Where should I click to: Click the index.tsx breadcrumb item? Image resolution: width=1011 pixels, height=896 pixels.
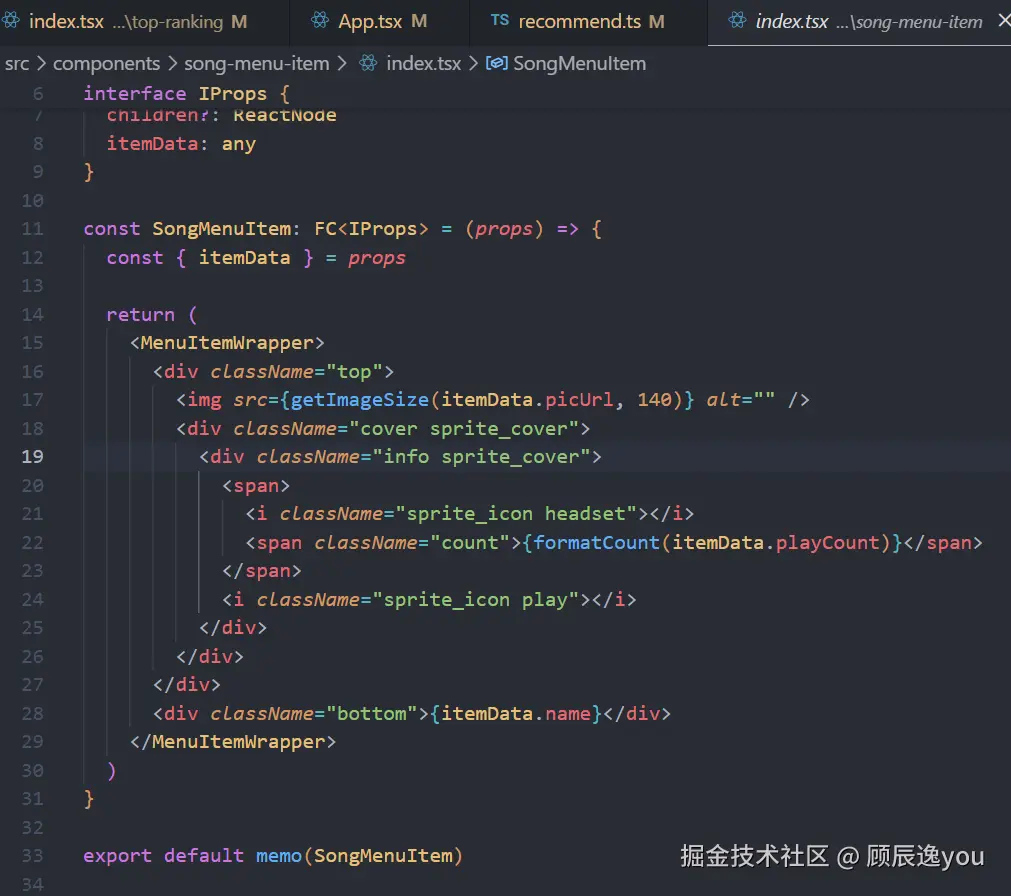tap(424, 64)
